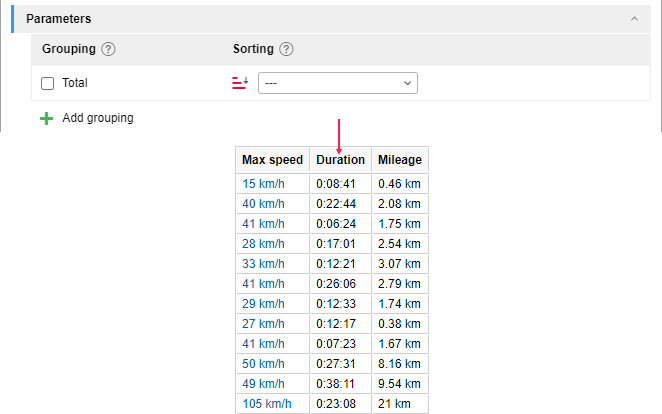Toggle the red sort direction icon

click(x=240, y=83)
